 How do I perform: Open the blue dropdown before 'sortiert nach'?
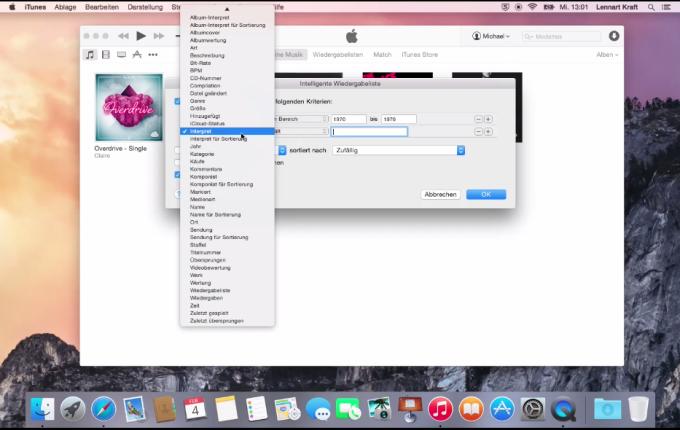pyautogui.click(x=282, y=150)
